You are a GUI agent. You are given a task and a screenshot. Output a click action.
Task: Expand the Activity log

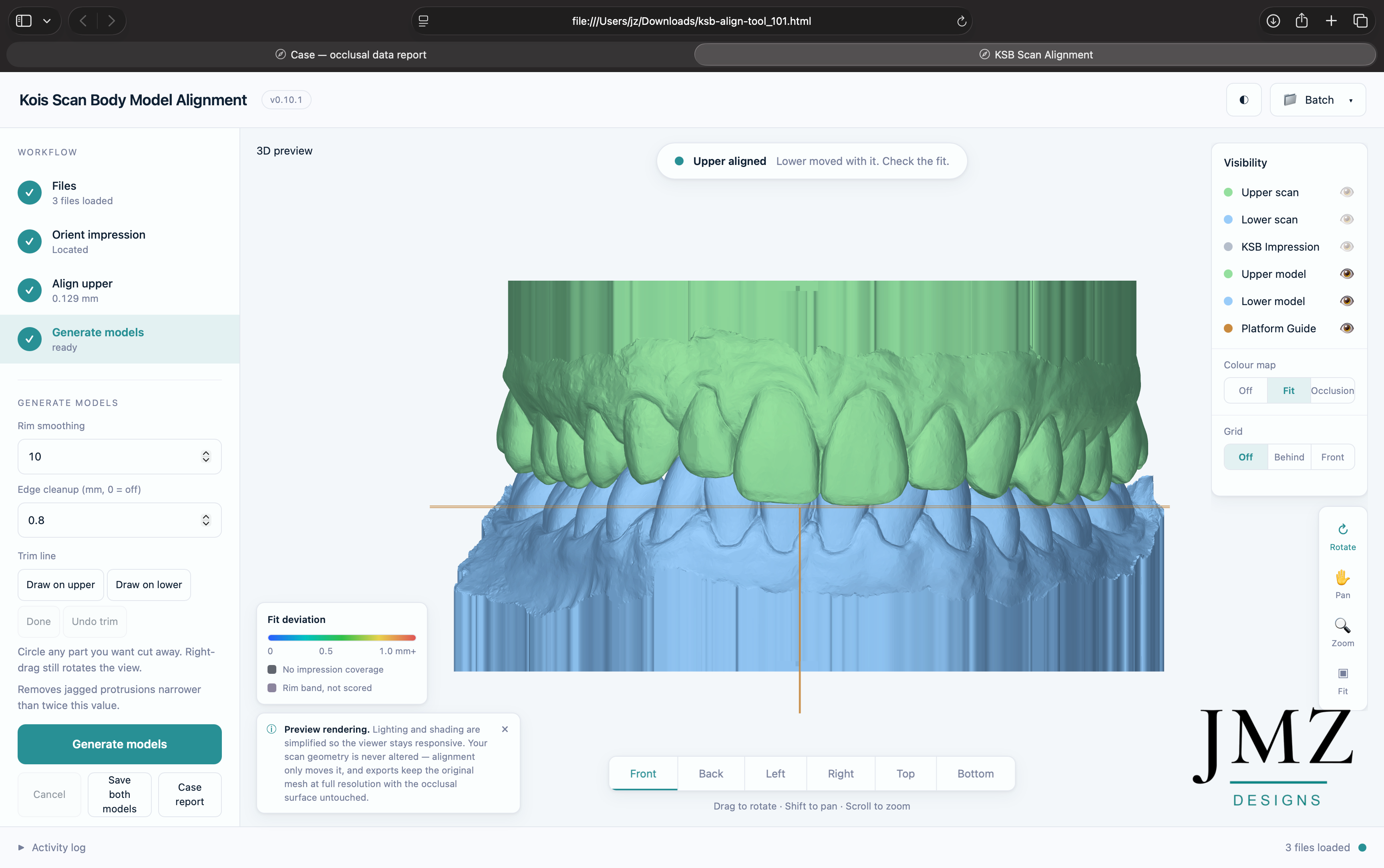52,847
